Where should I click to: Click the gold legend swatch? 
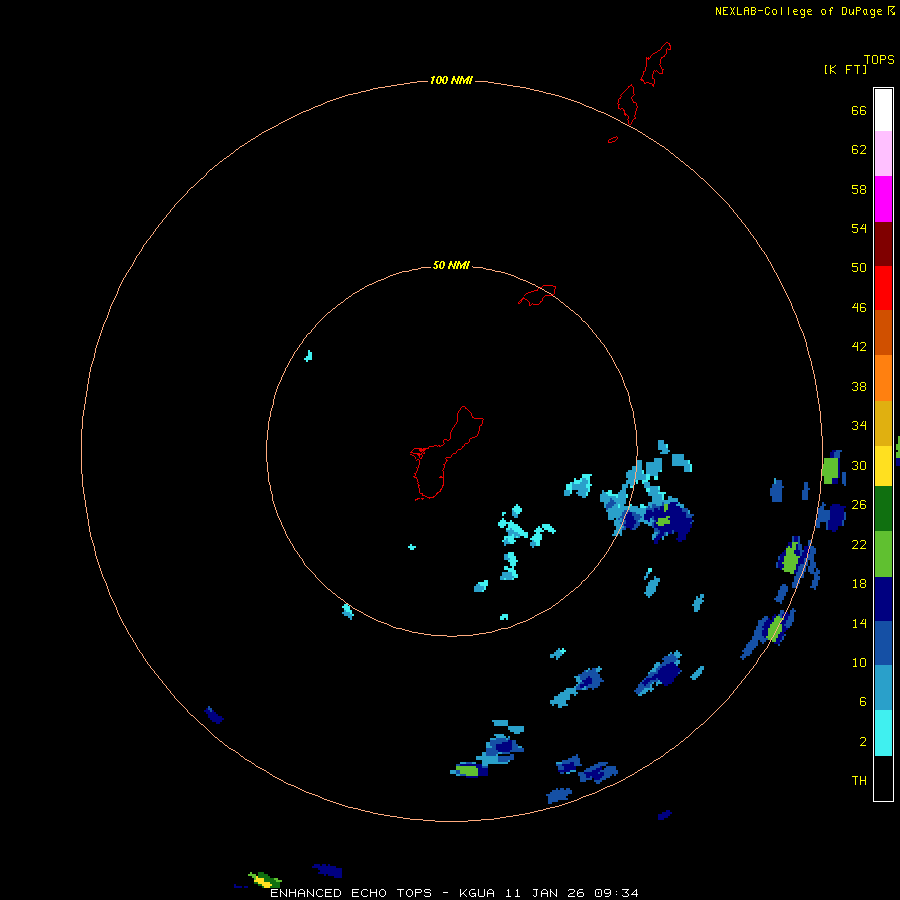pyautogui.click(x=883, y=423)
